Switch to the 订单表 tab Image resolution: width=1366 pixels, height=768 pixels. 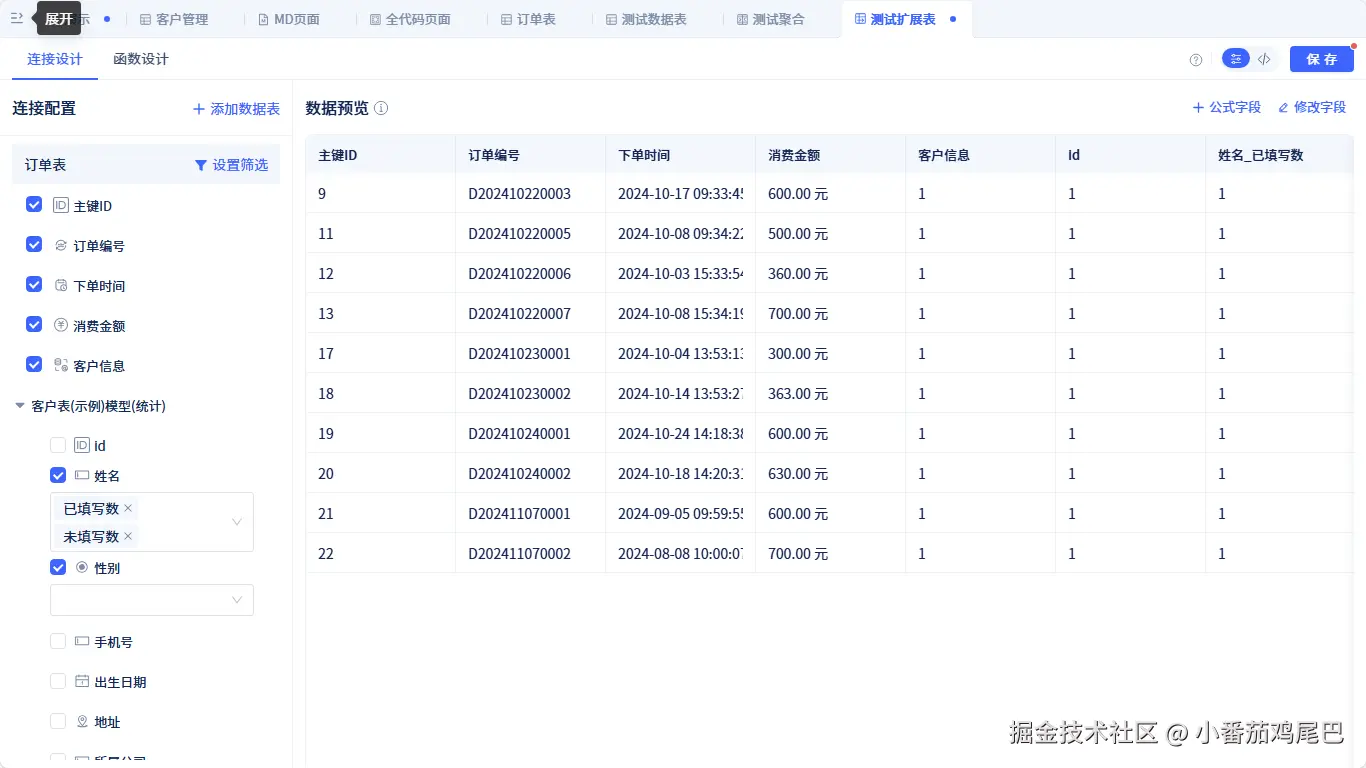point(528,19)
